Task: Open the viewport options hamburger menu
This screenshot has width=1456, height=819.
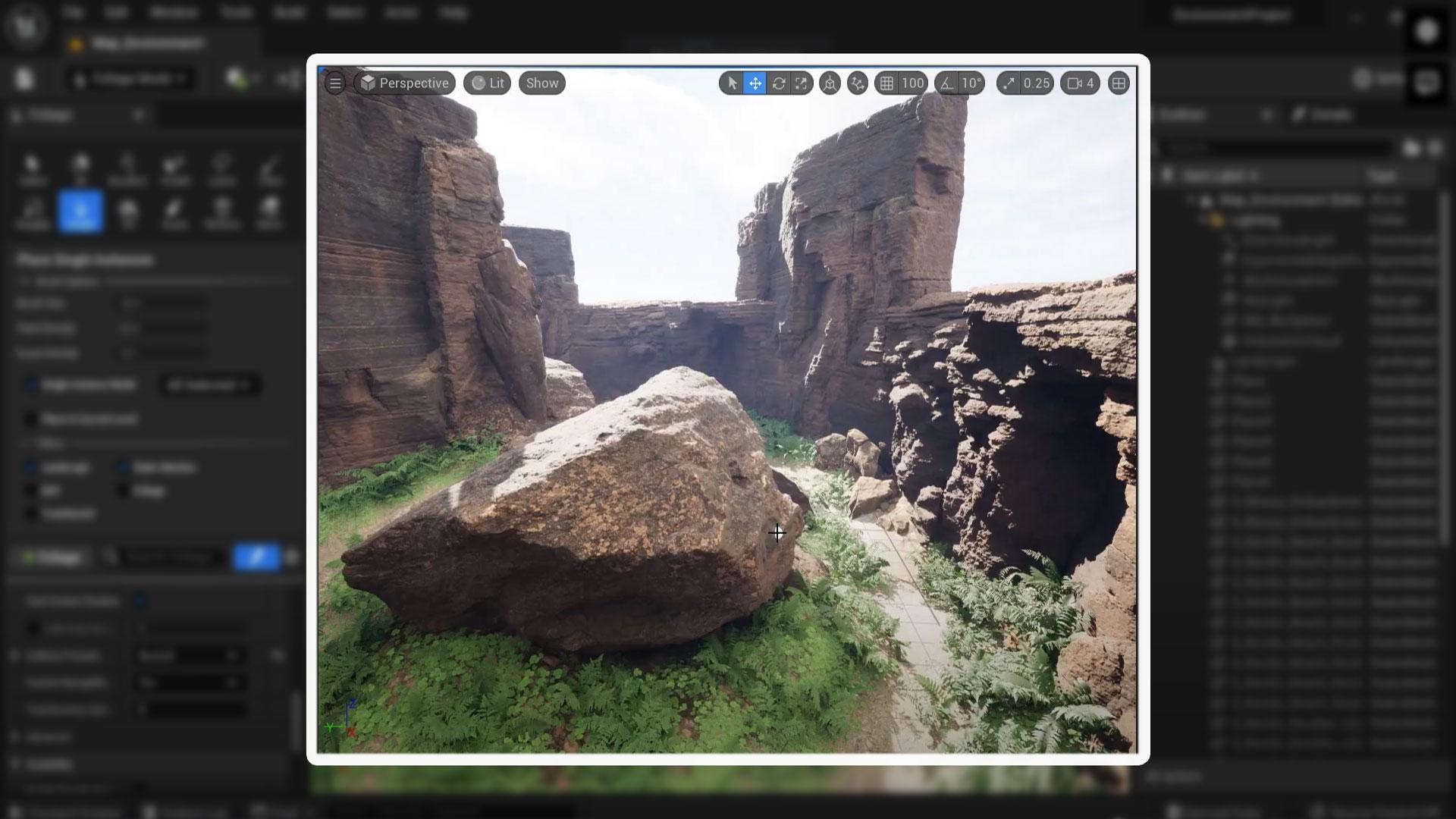Action: [335, 83]
